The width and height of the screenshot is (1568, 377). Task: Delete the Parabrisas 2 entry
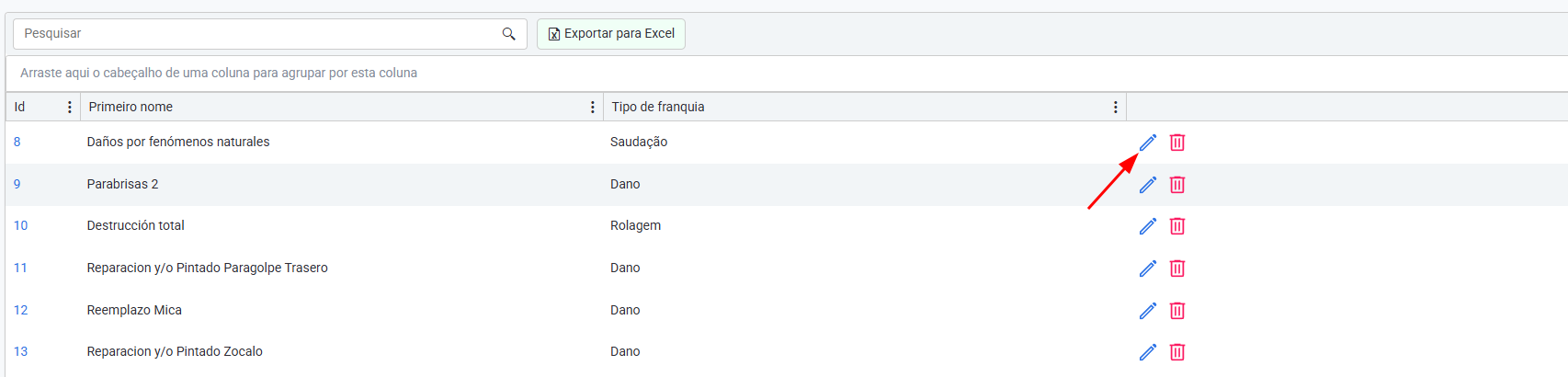pos(1177,185)
